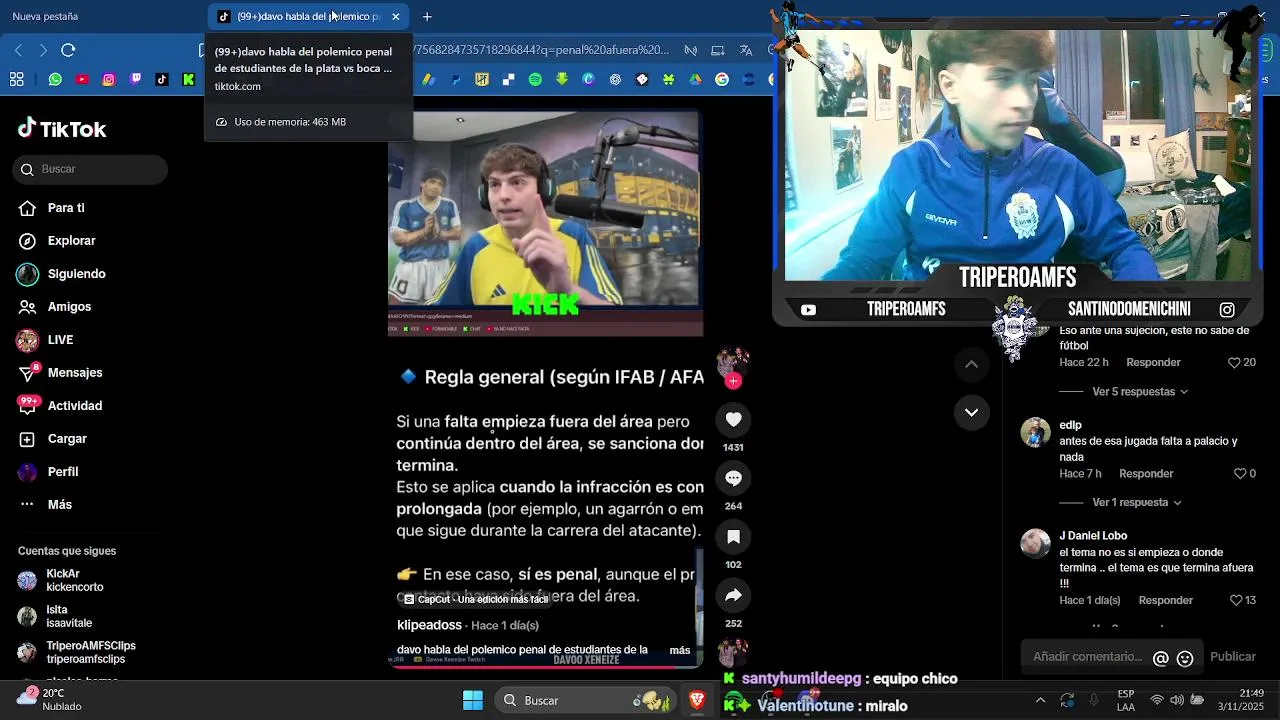Open video comments via speech bubble icon
Image resolution: width=1280 pixels, height=720 pixels.
point(733,478)
